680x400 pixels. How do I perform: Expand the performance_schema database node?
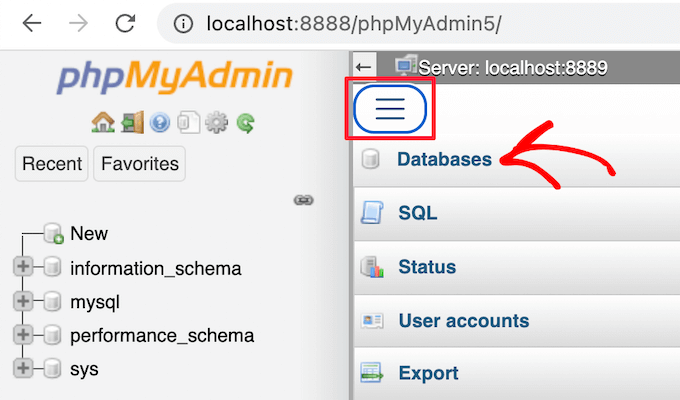22,335
